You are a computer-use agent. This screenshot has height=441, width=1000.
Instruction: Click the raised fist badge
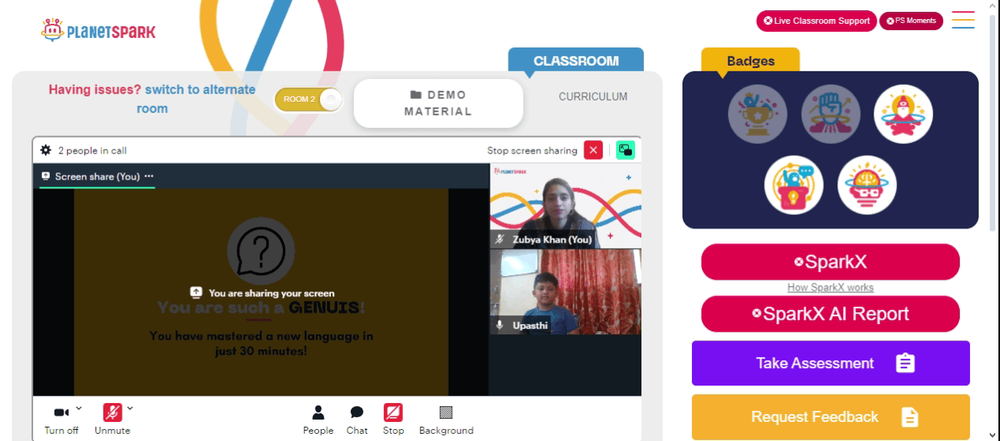pos(831,114)
